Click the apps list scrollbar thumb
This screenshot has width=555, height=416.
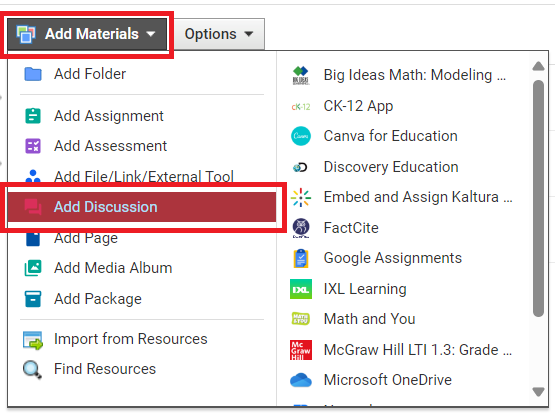pyautogui.click(x=538, y=198)
